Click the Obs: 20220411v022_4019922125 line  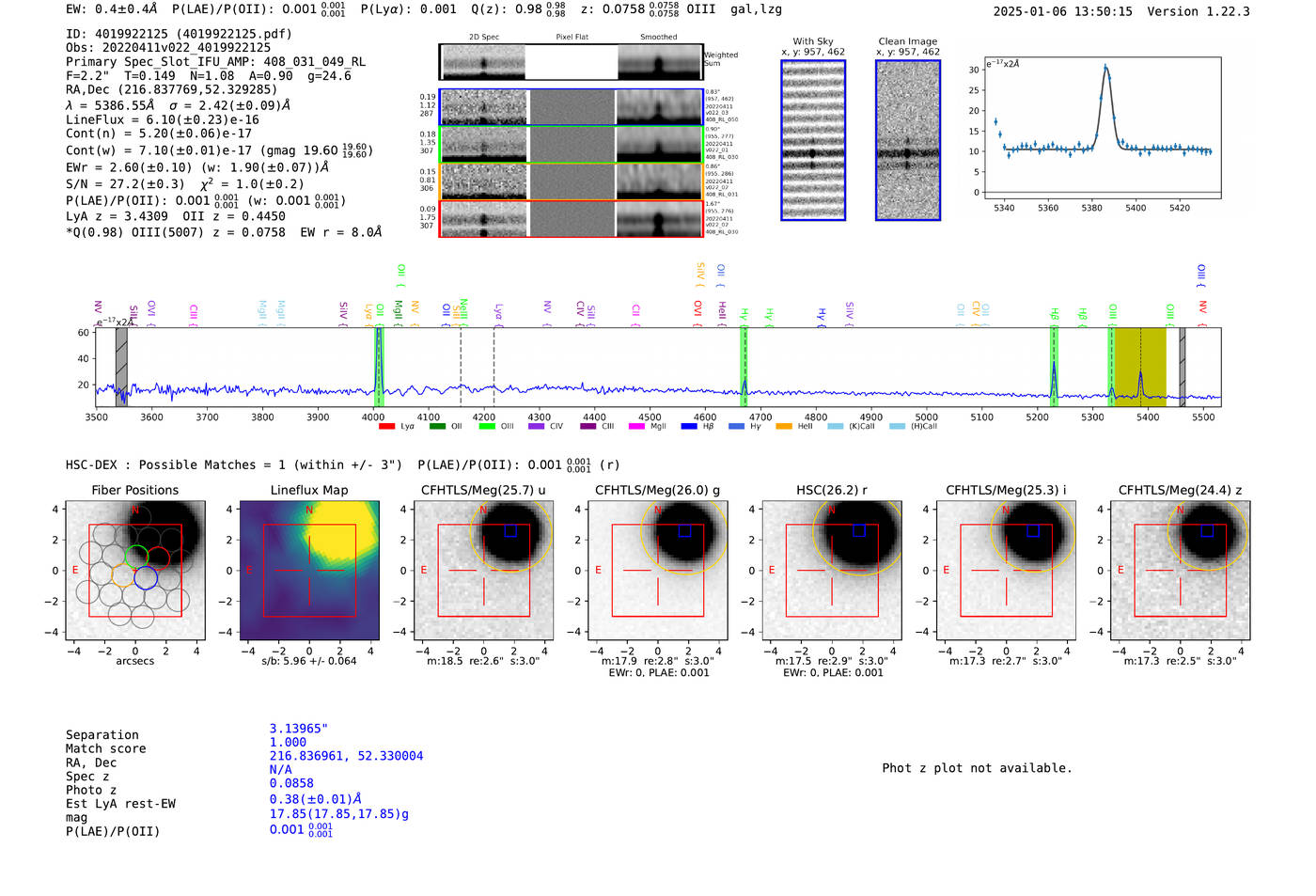(x=168, y=47)
